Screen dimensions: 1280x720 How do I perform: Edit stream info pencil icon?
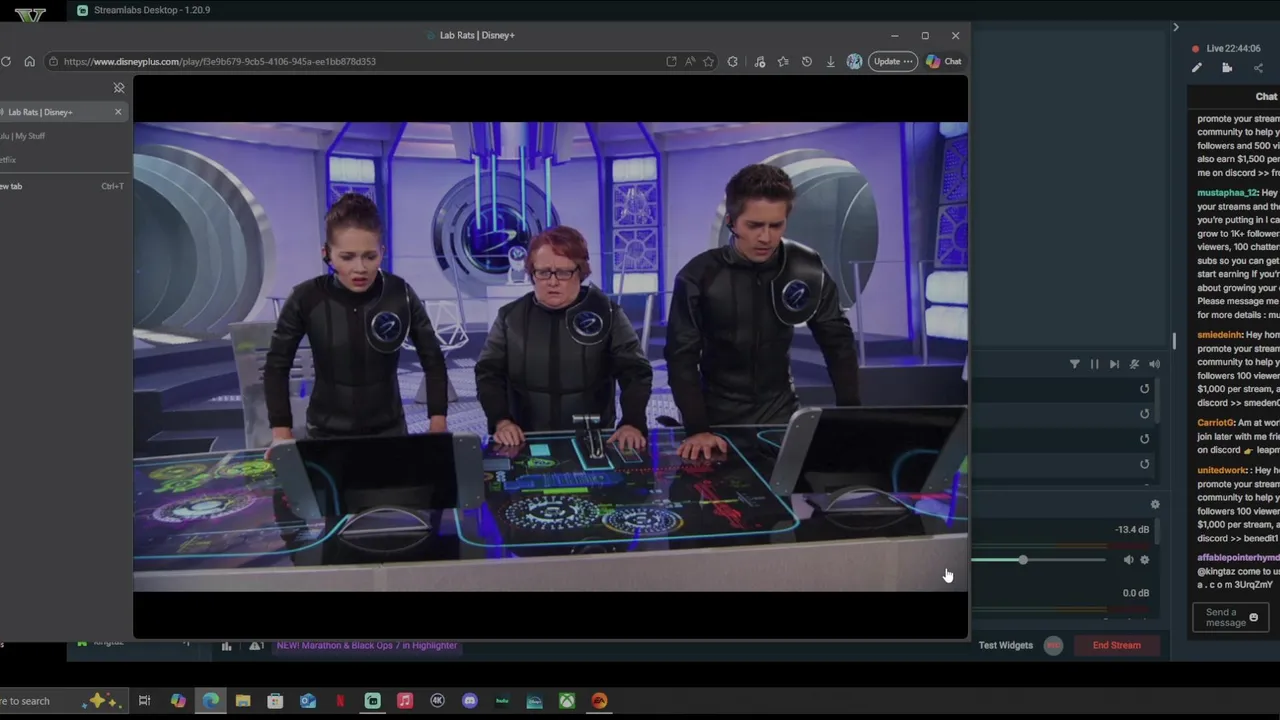click(1196, 68)
